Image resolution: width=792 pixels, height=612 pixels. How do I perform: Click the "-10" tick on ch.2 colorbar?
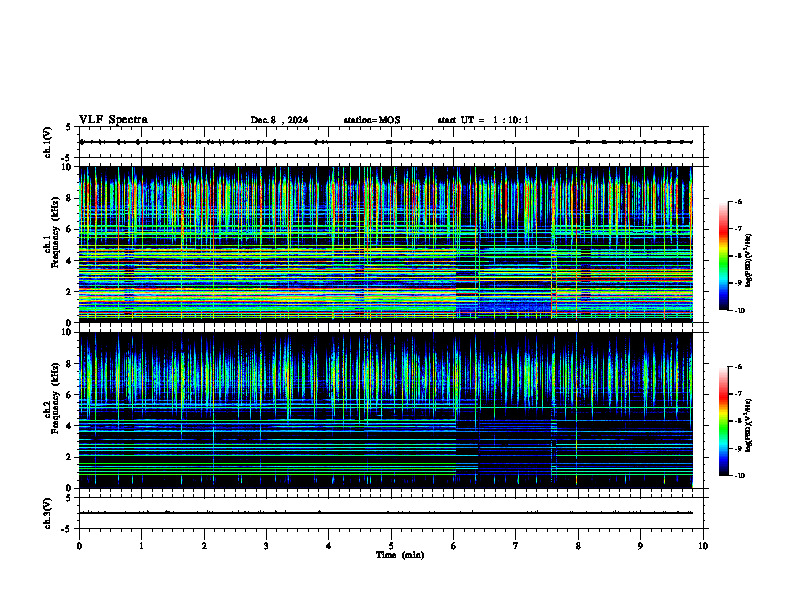(739, 476)
